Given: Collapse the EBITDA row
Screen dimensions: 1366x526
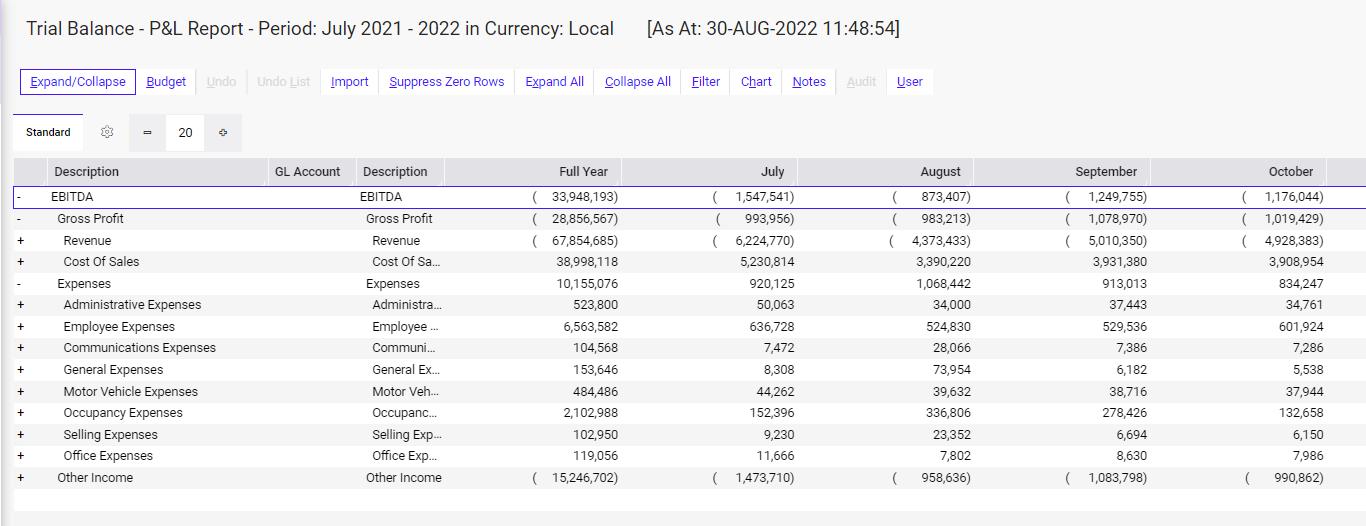Looking at the screenshot, I should 20,197.
